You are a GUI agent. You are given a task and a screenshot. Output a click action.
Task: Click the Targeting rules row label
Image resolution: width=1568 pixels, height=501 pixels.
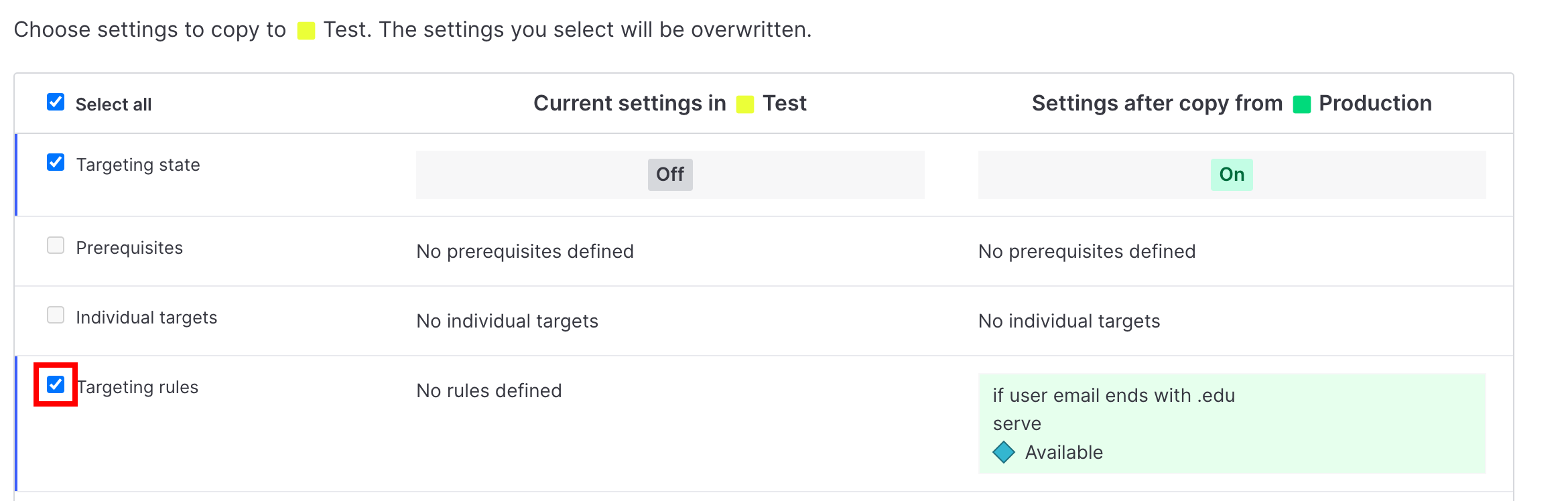137,387
